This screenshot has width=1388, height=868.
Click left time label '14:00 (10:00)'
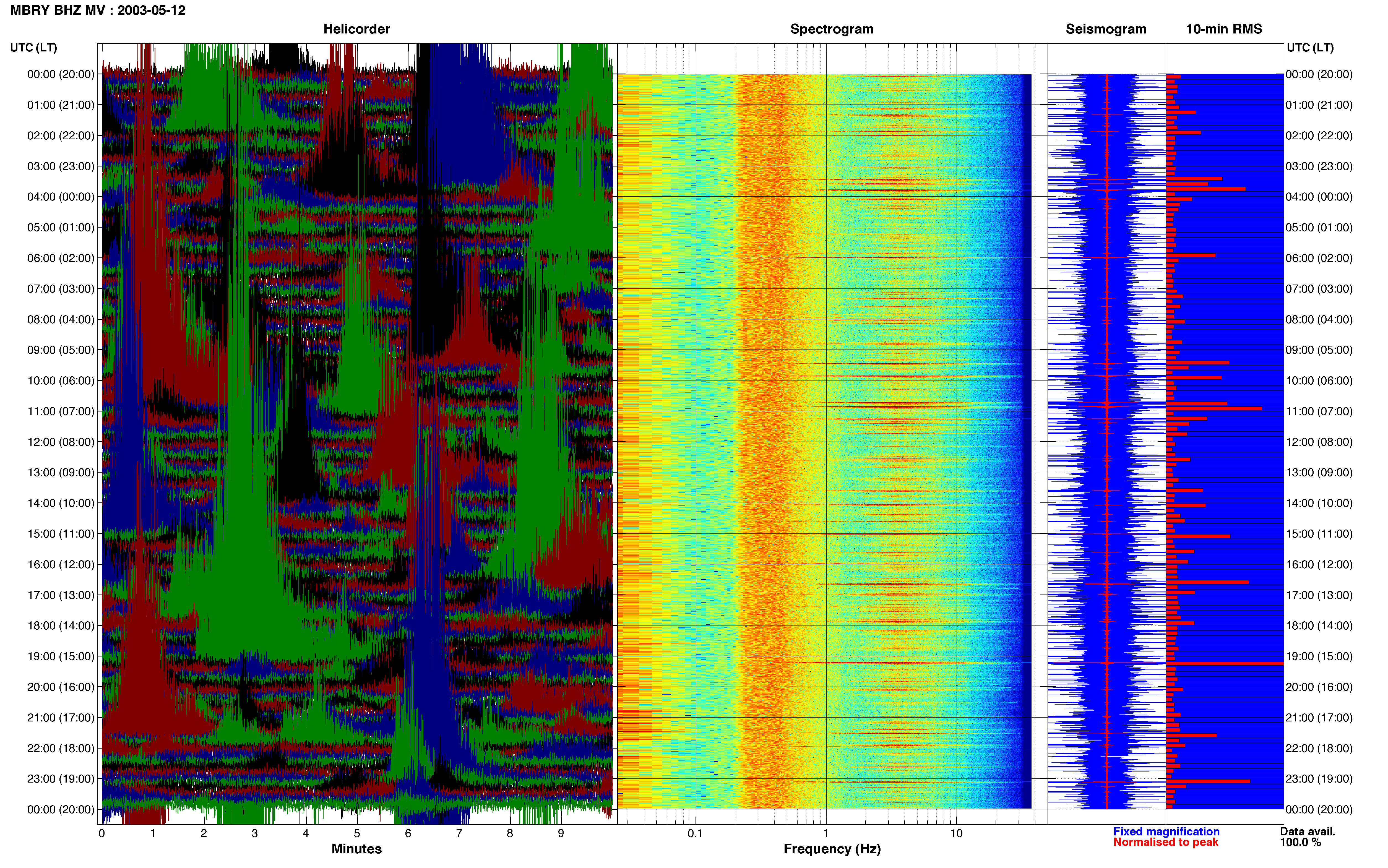point(61,504)
